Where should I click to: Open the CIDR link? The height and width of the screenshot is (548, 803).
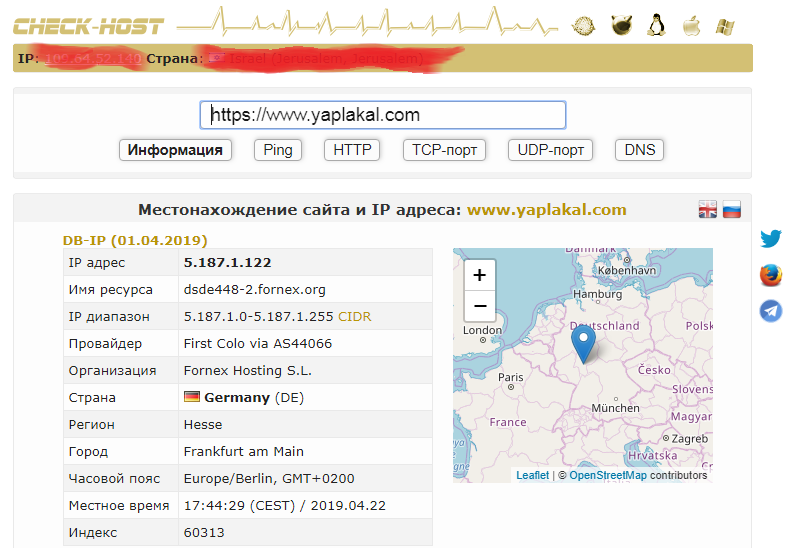354,317
